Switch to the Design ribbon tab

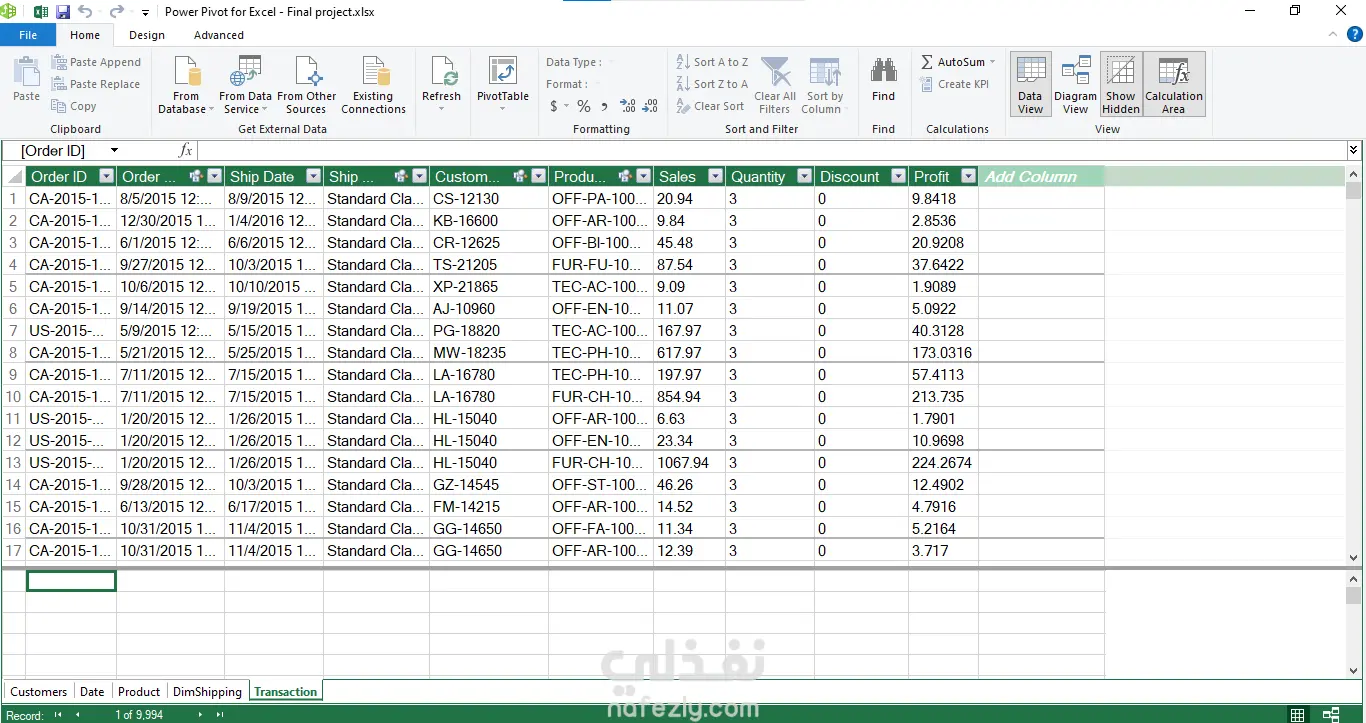point(147,35)
